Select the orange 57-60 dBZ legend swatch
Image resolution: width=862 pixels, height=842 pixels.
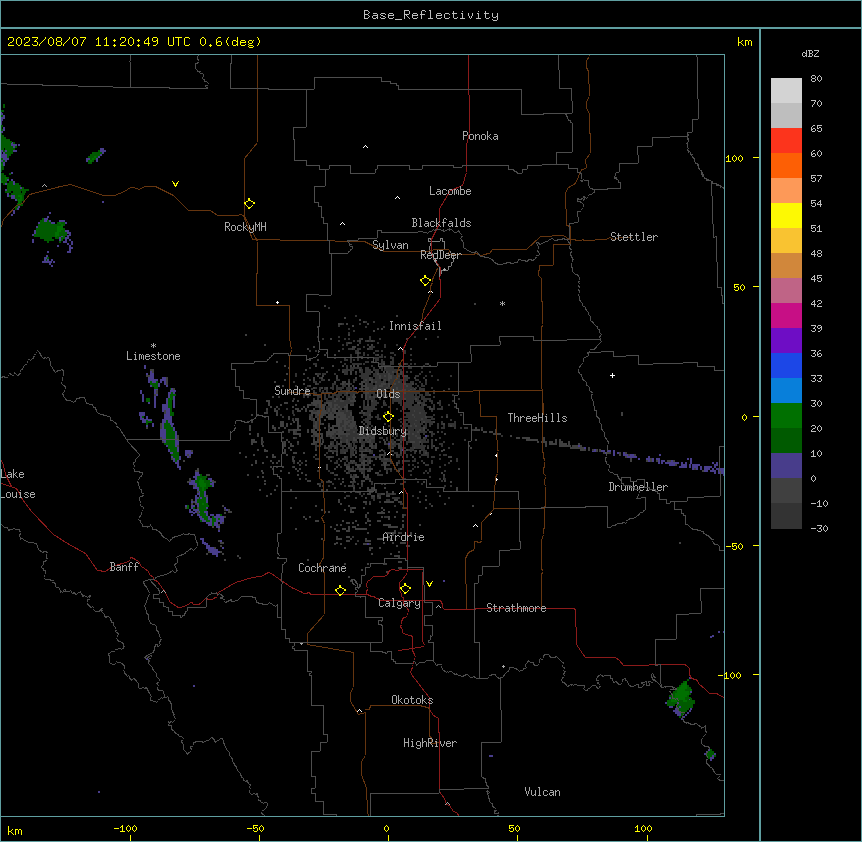(x=786, y=165)
